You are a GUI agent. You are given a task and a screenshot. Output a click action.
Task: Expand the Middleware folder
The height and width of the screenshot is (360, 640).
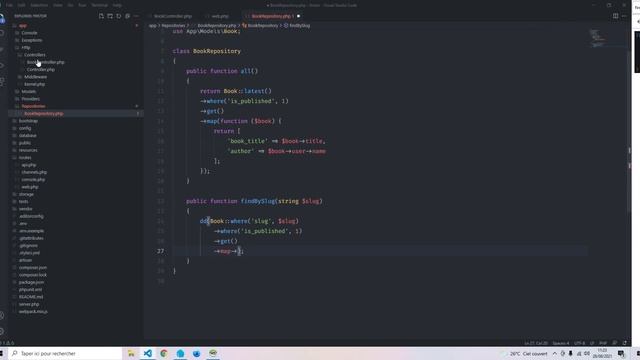pos(36,77)
